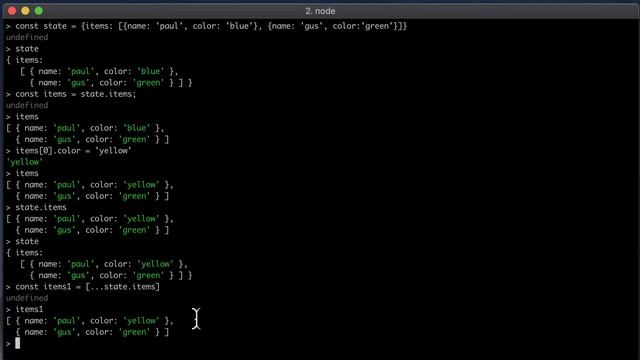This screenshot has height=360, width=640.
Task: Click the red close window button
Action: (x=12, y=11)
